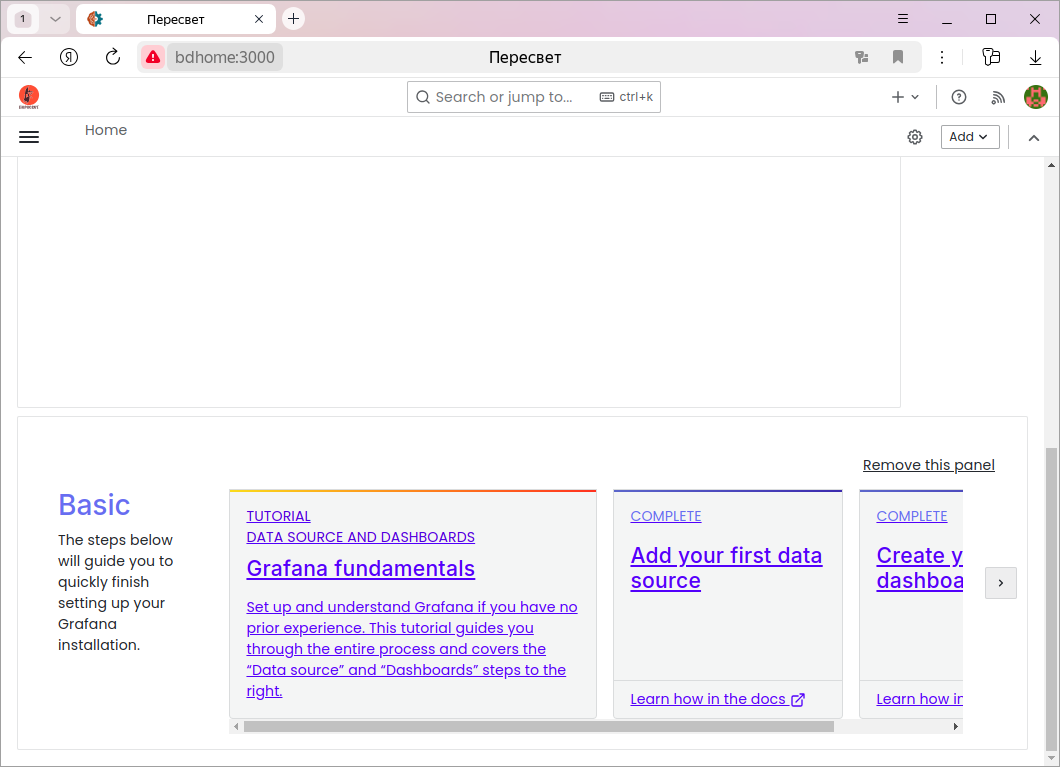Open the Help question mark menu
Screen dimensions: 1060x767
(959, 97)
